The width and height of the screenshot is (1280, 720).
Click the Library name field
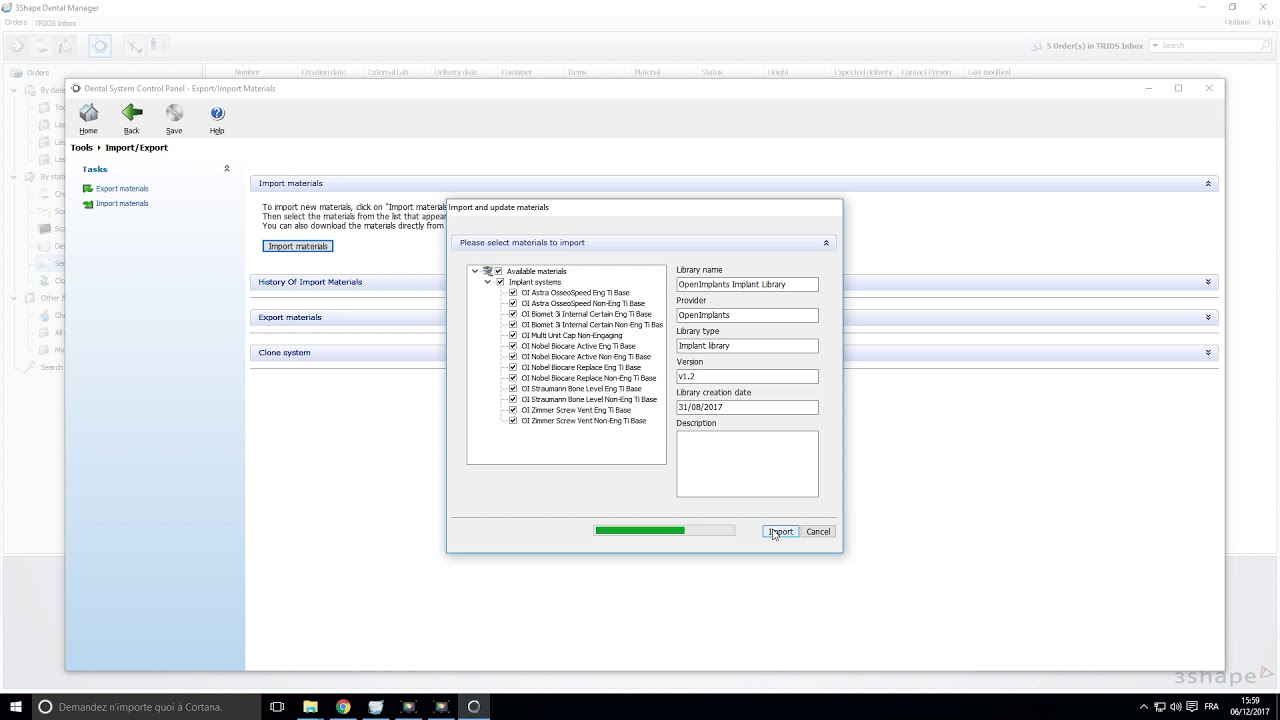[747, 285]
